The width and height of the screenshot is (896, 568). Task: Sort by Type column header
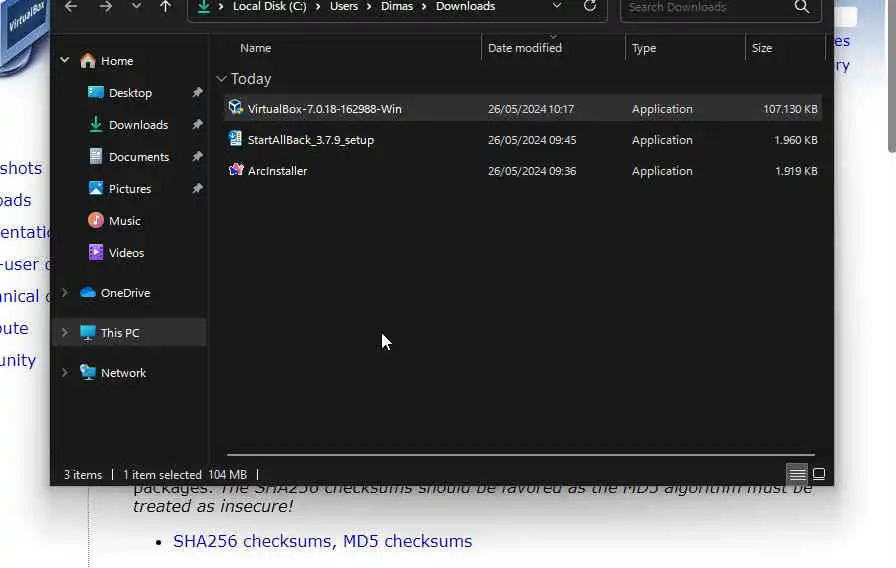tap(644, 48)
